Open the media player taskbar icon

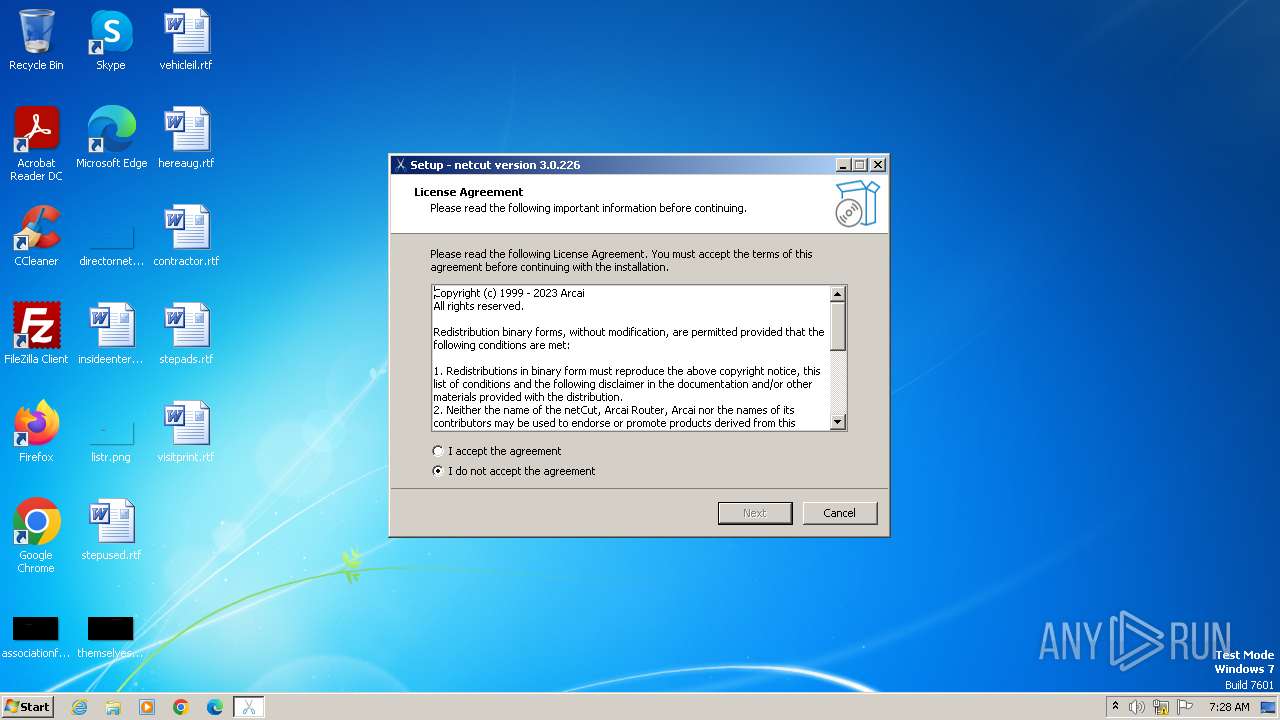(x=147, y=707)
